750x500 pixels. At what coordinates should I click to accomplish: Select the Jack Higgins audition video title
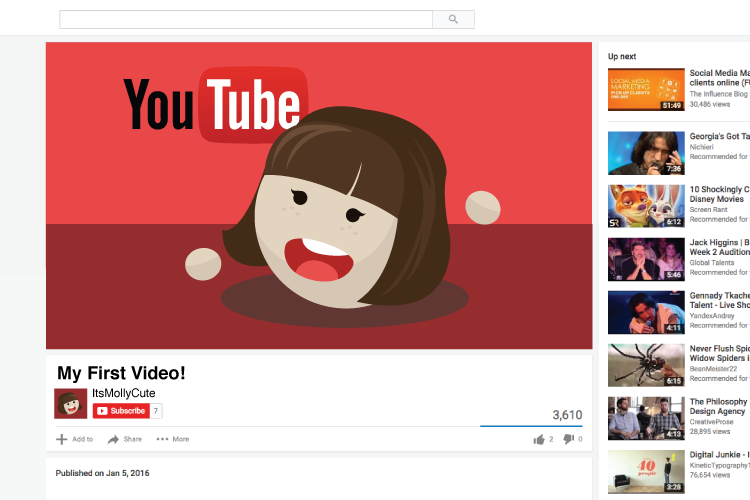point(718,247)
